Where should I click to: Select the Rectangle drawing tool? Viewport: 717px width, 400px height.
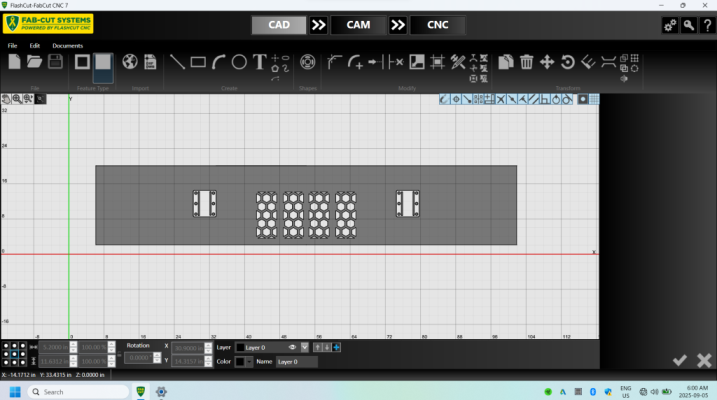(198, 62)
